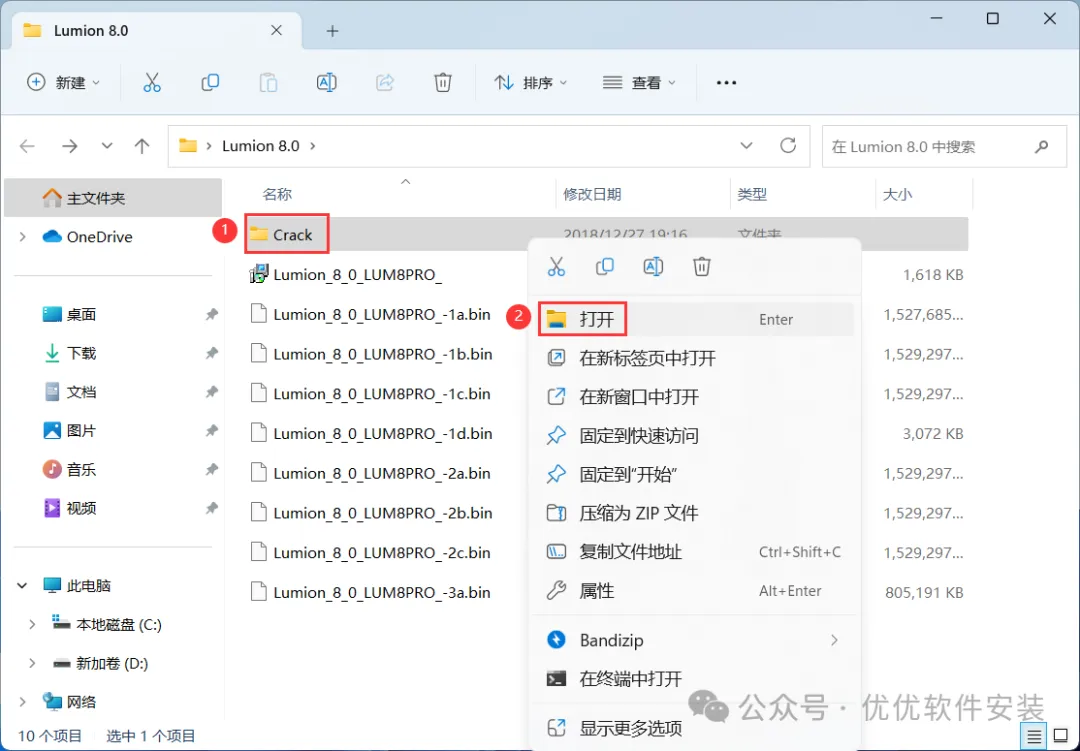Expand 新加卷 (D:) tree node
This screenshot has height=751, width=1080.
(32, 663)
